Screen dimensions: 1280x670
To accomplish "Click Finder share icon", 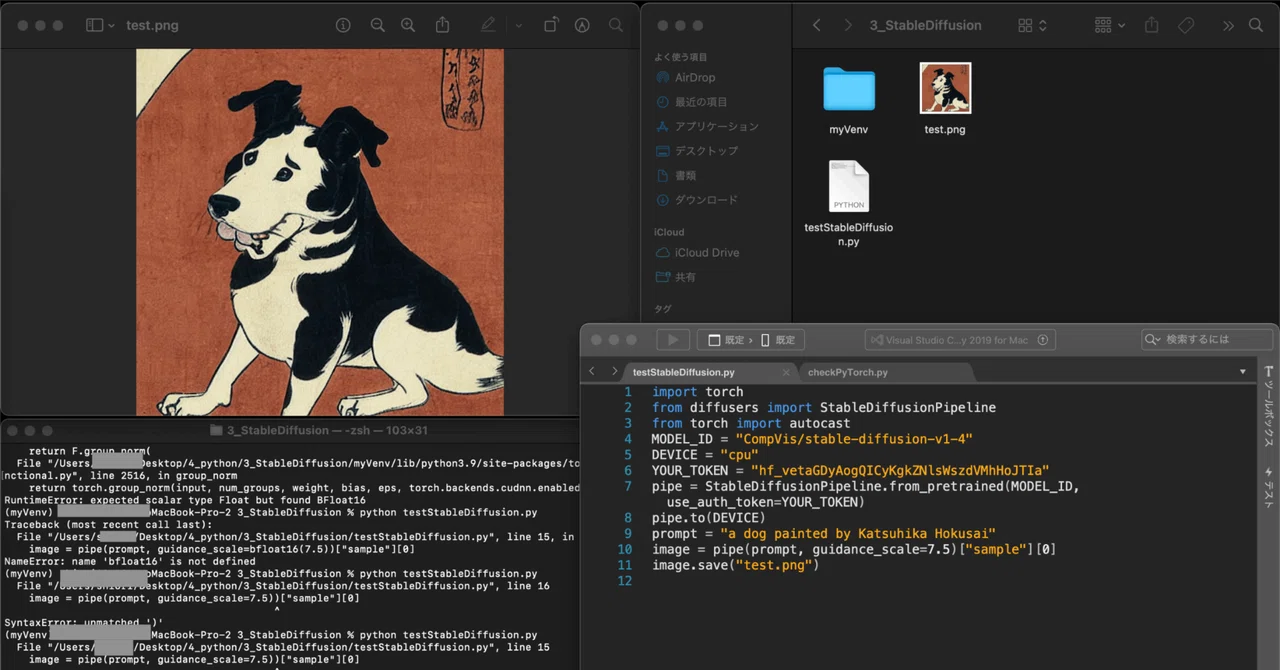I will click(x=1151, y=25).
